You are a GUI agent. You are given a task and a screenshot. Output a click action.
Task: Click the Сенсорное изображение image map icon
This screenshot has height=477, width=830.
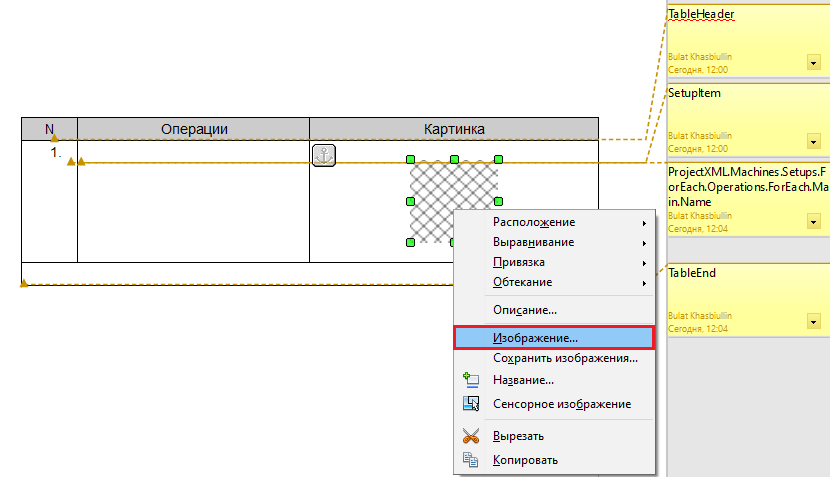471,404
